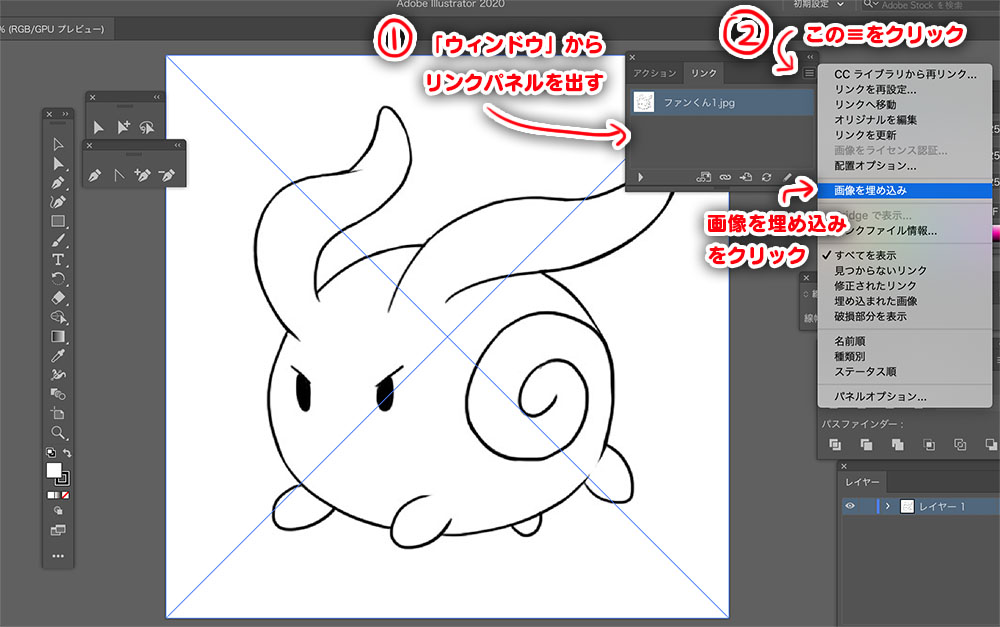Apply Pathfinder Outline
1000x627 pixels.
coord(960,445)
